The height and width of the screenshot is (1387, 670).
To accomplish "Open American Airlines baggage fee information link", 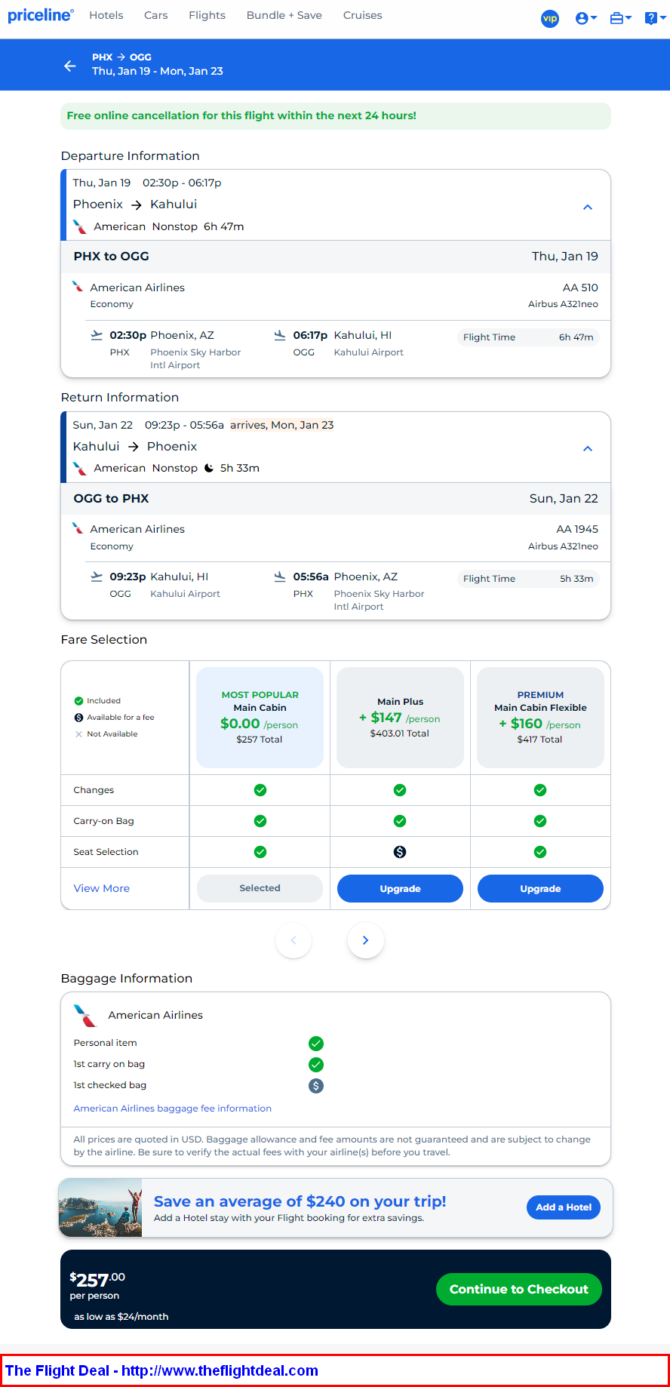I will (173, 1108).
